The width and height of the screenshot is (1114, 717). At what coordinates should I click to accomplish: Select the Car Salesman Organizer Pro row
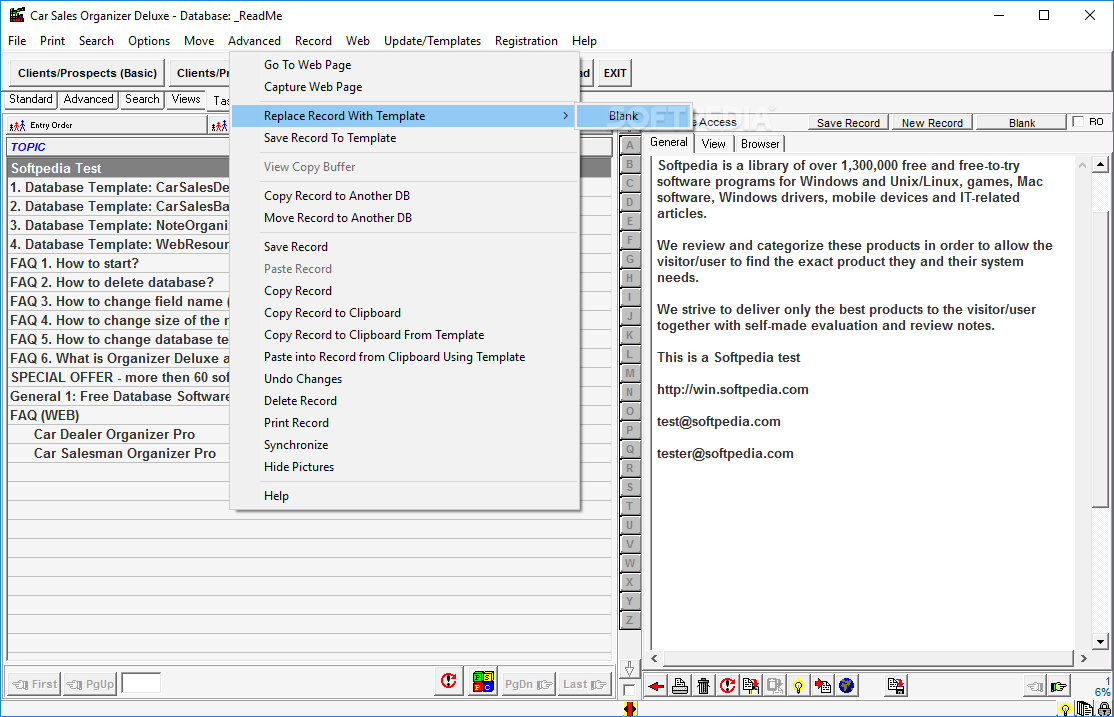point(309,453)
